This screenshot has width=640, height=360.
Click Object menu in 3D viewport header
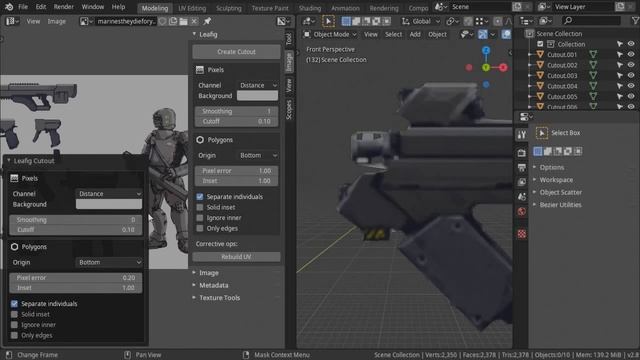[x=437, y=35]
